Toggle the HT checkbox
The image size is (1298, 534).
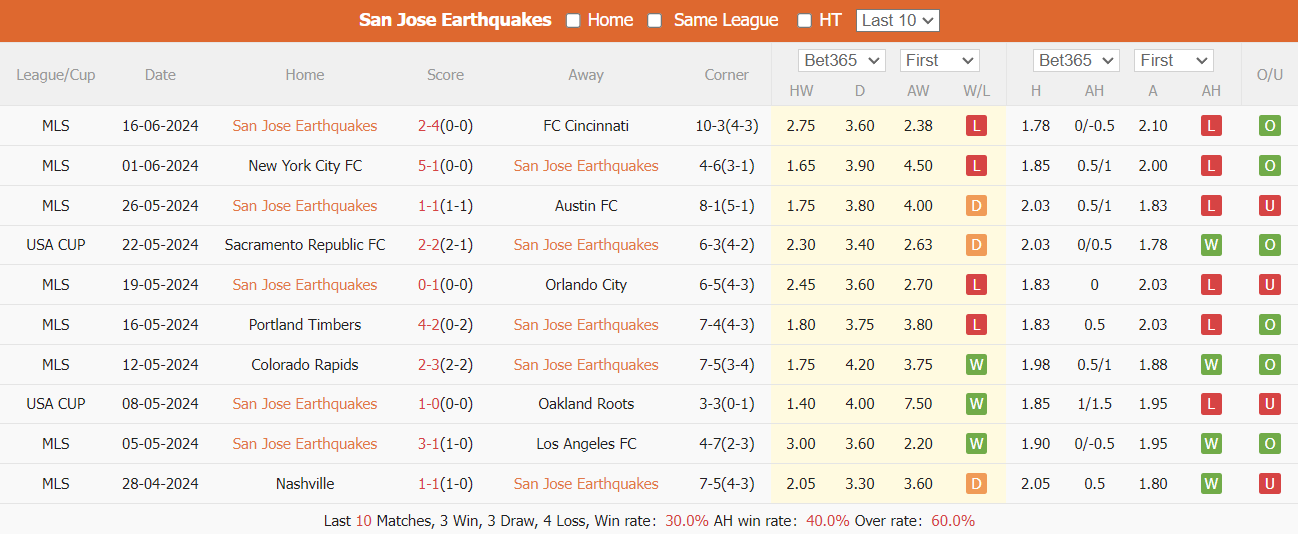coord(805,20)
